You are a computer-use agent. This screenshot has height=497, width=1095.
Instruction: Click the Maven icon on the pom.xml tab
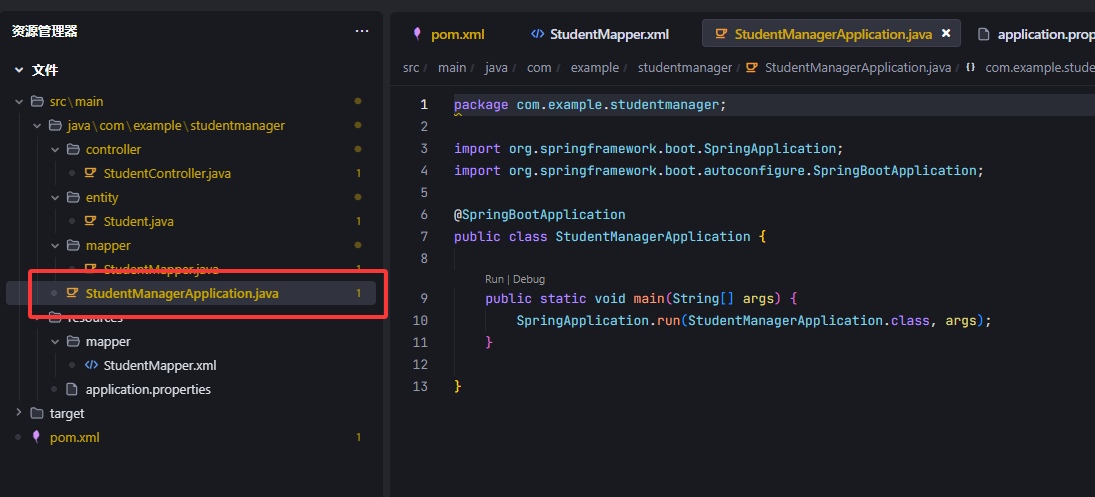[x=418, y=34]
